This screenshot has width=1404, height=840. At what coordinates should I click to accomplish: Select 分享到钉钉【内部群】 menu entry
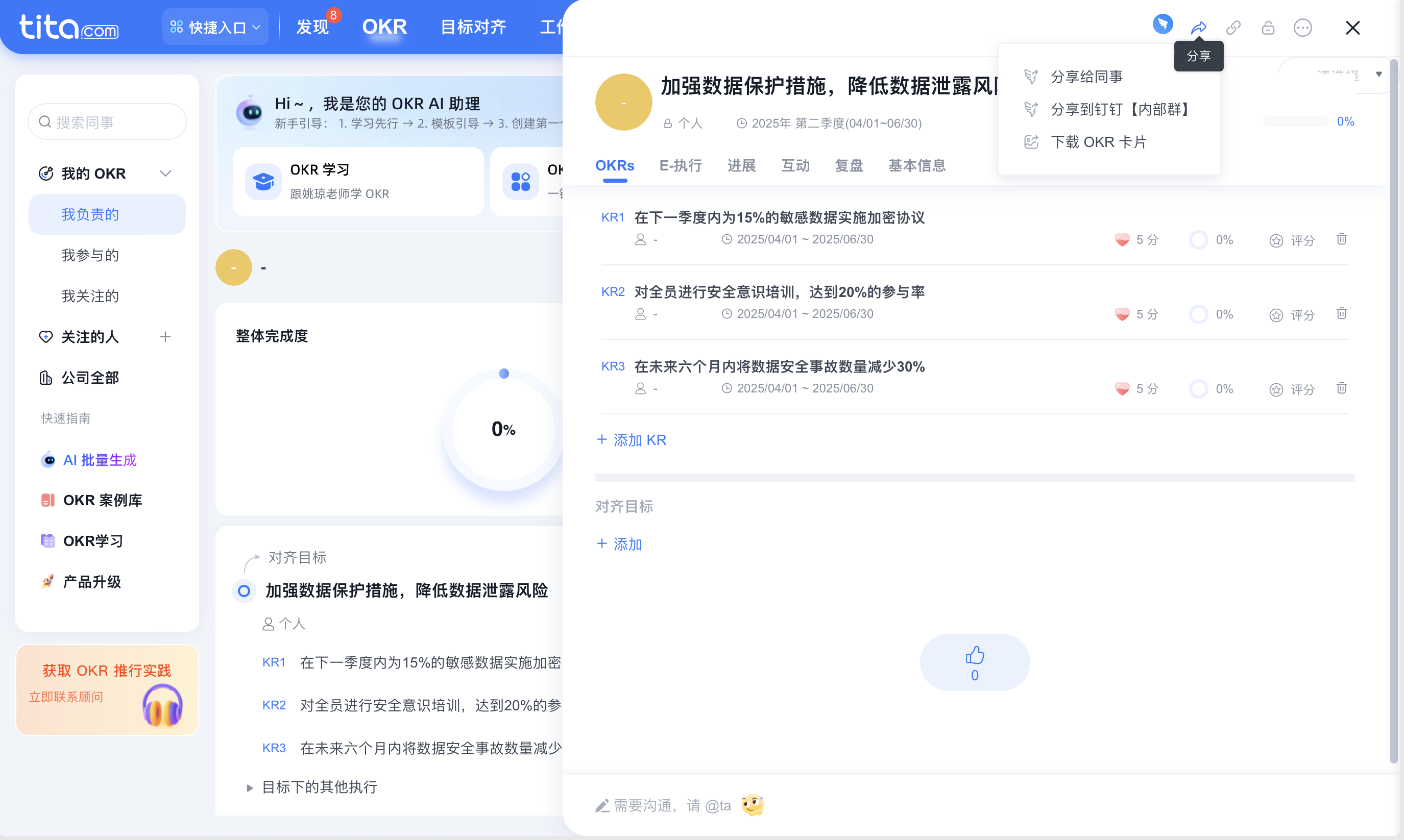(1120, 109)
